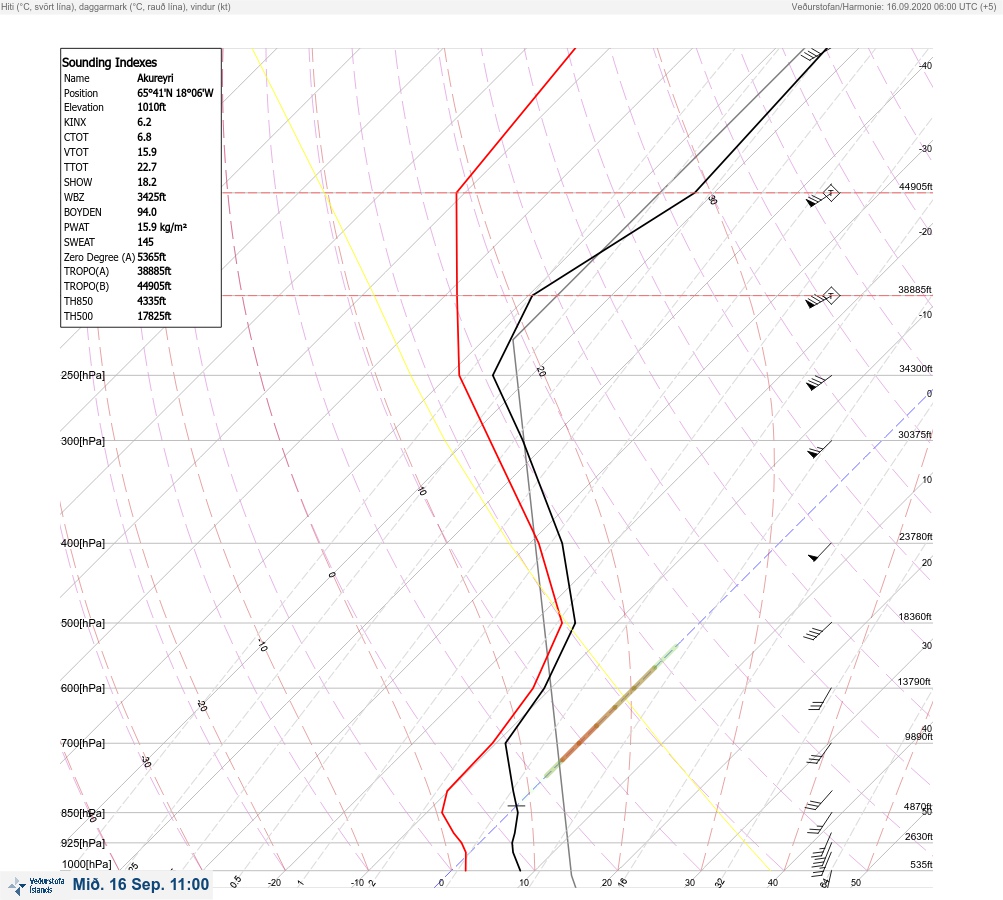Click the 500[hPa] pressure label
Image resolution: width=1003 pixels, height=900 pixels.
(83, 623)
